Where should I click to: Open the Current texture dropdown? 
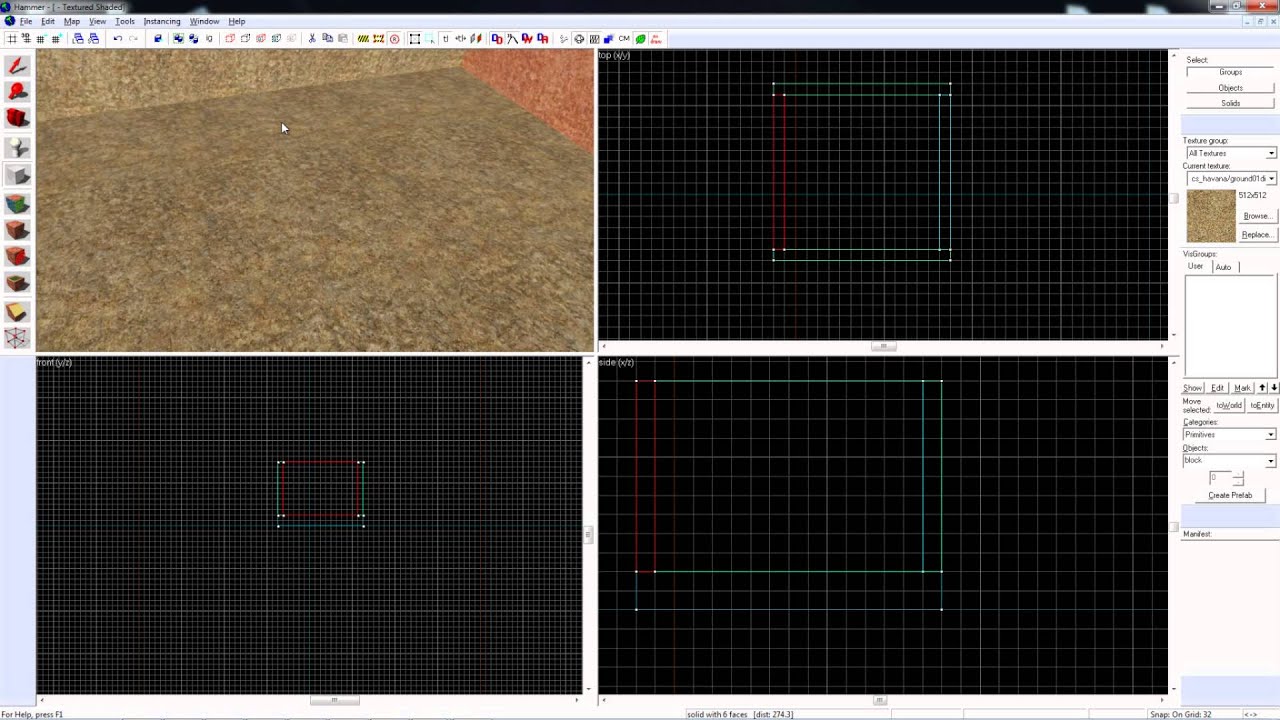tap(1271, 178)
